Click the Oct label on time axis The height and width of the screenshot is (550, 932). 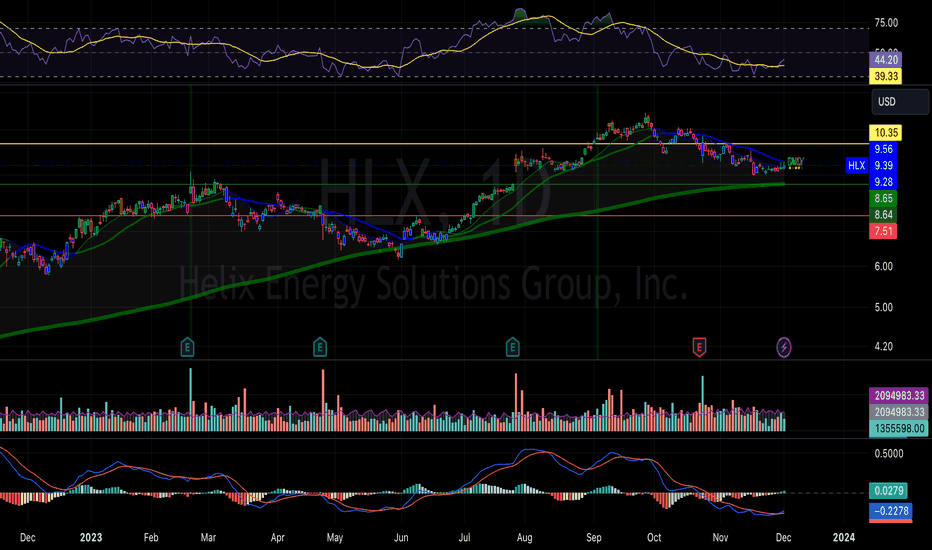pos(654,537)
